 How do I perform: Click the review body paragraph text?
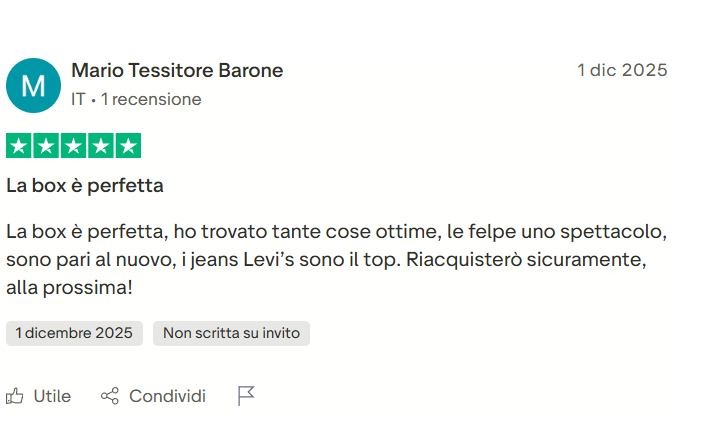click(335, 260)
